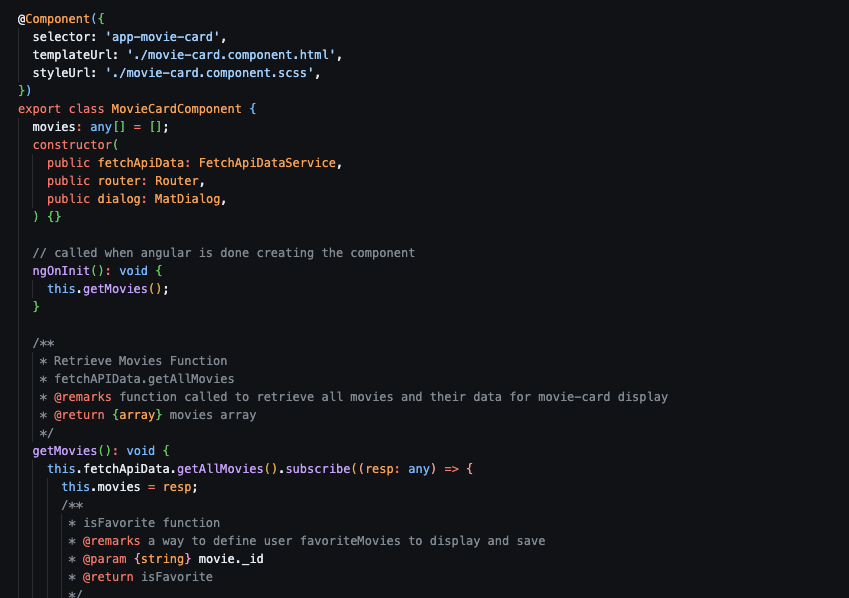Select the MovieCardComponent class name
The width and height of the screenshot is (849, 598).
point(177,109)
